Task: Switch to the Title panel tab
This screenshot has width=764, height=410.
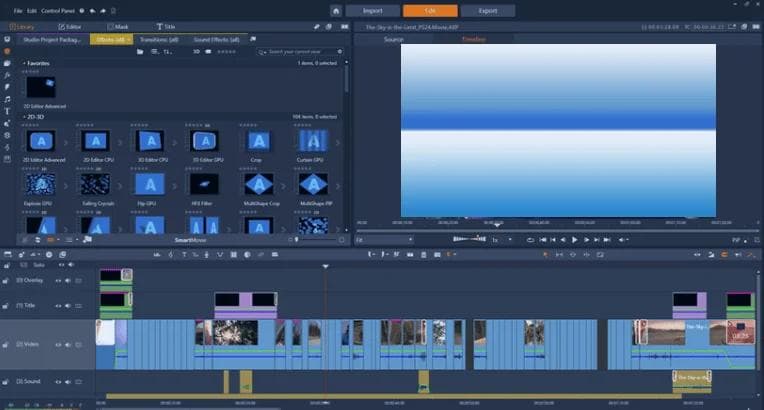Action: click(x=166, y=27)
